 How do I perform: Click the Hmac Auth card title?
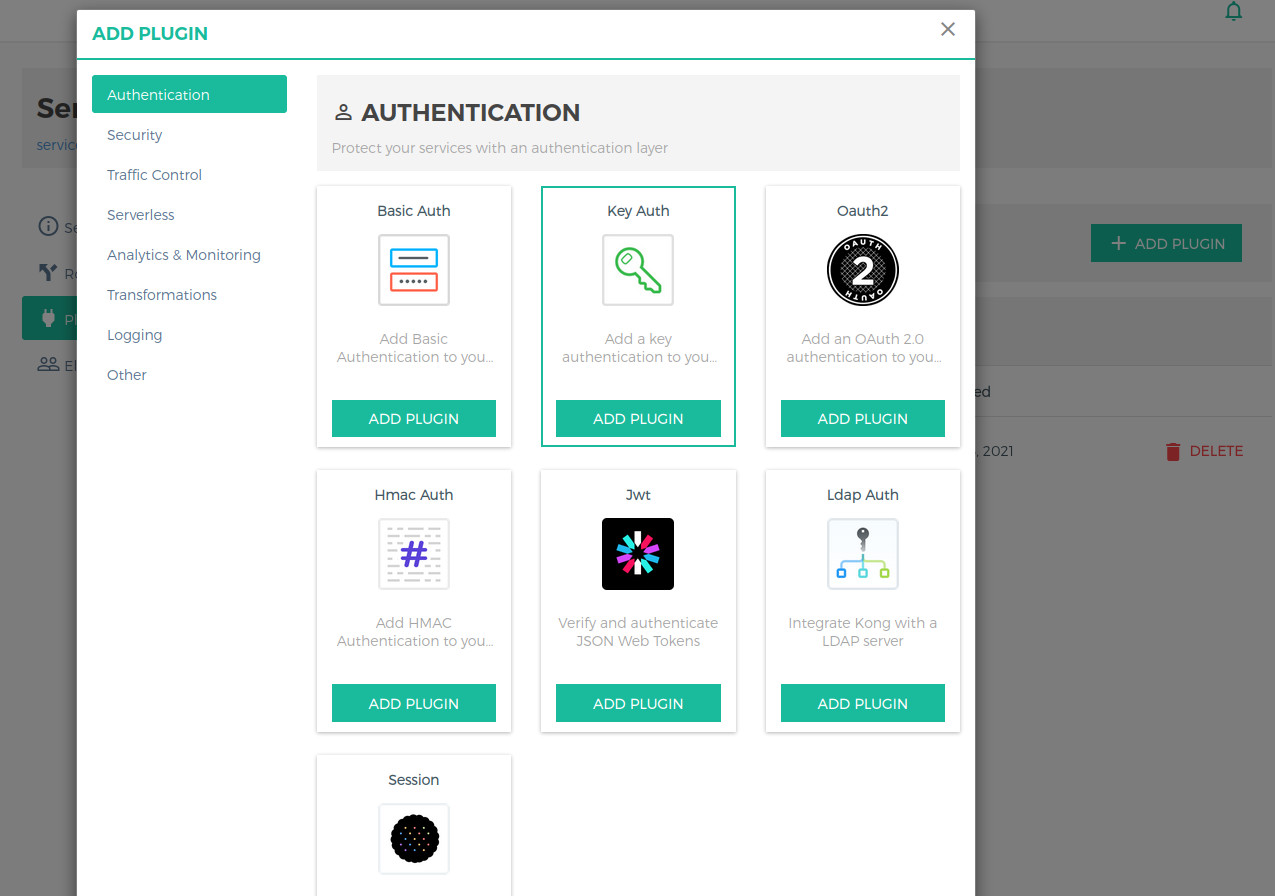point(414,495)
